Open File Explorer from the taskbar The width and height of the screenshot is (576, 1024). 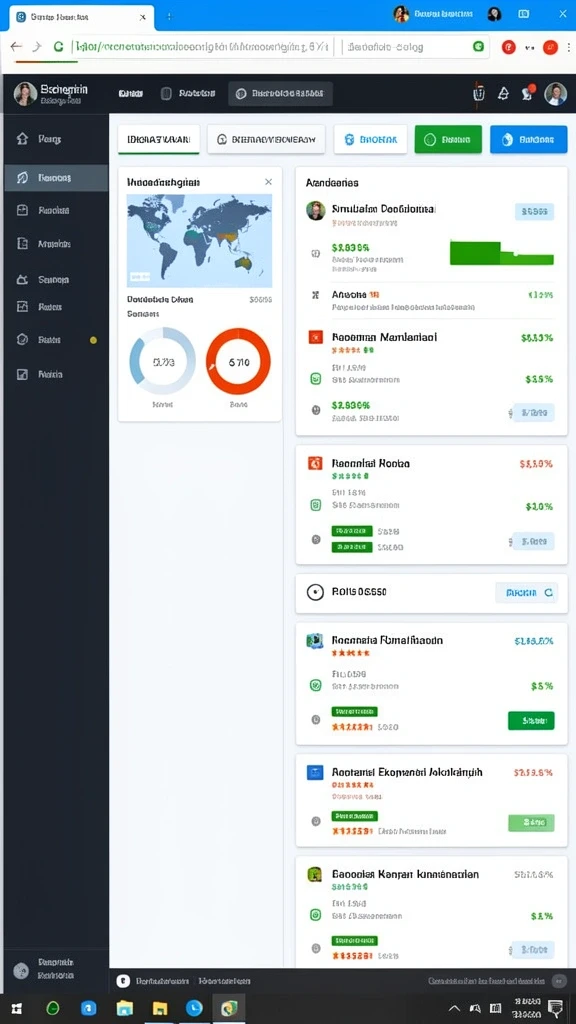[124, 1008]
